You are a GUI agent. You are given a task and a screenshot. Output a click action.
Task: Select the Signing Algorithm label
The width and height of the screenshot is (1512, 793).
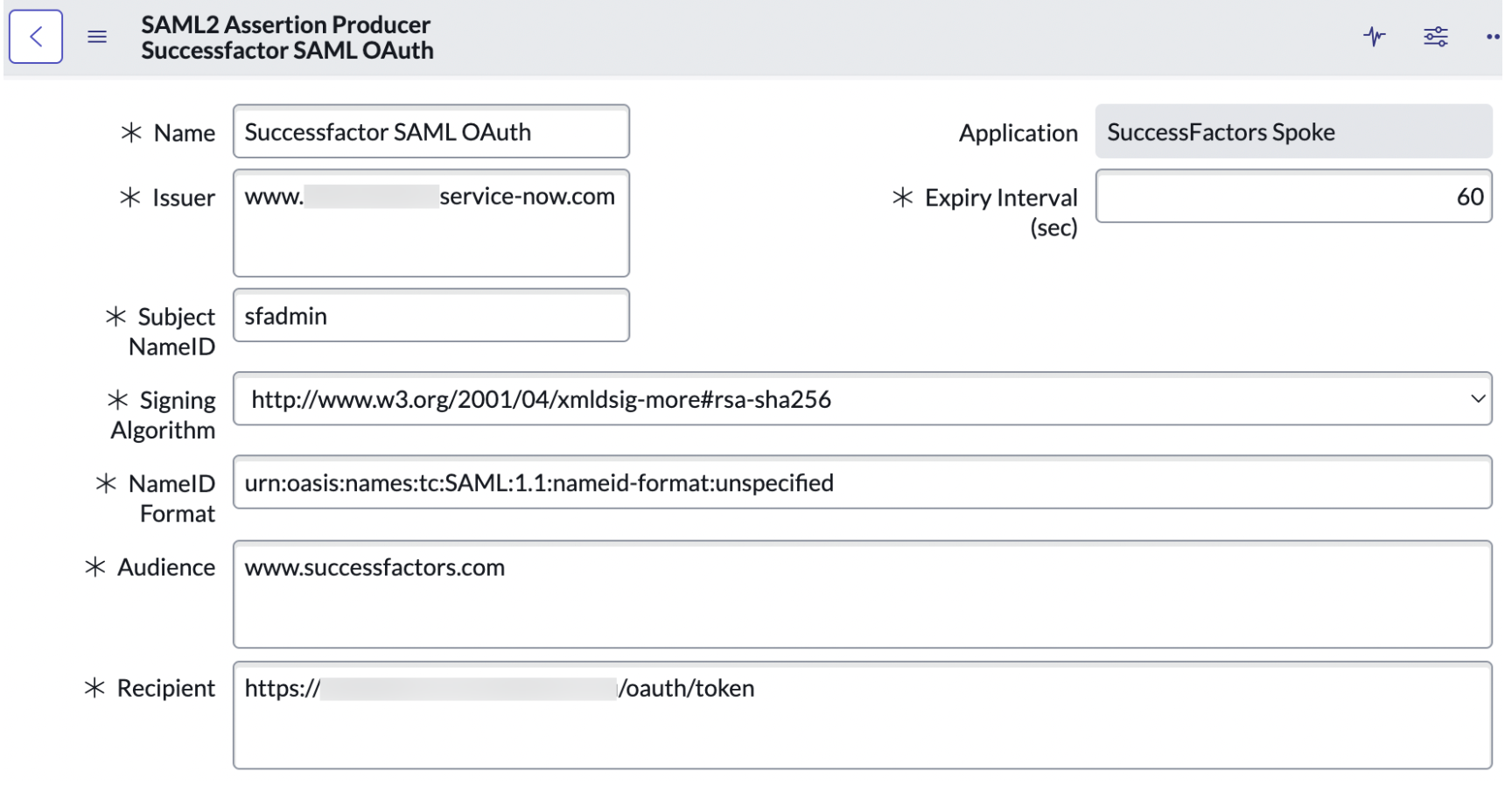coord(164,415)
